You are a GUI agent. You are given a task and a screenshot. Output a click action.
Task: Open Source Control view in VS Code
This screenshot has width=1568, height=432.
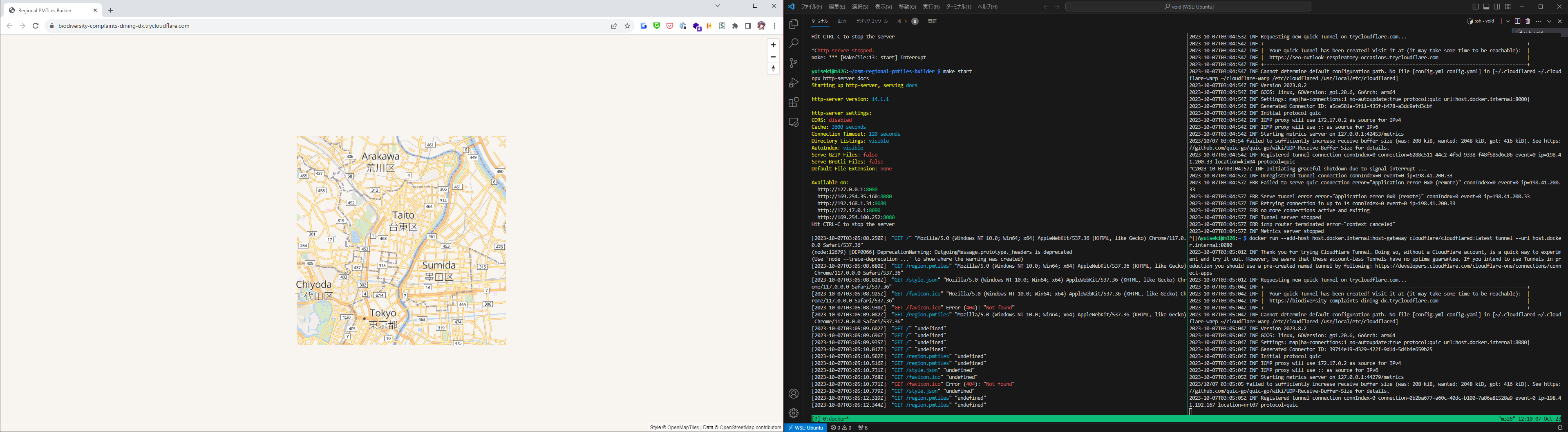tap(793, 63)
